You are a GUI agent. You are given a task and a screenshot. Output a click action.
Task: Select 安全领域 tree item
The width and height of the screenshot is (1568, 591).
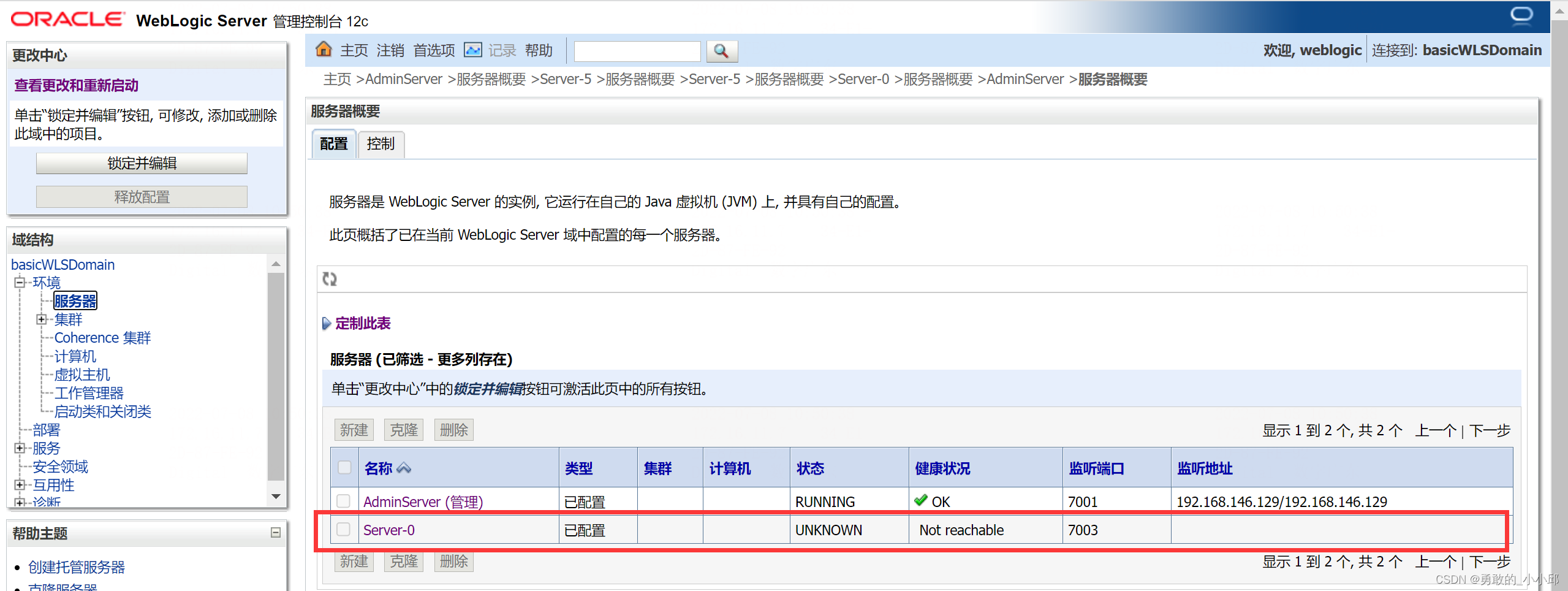tap(60, 467)
